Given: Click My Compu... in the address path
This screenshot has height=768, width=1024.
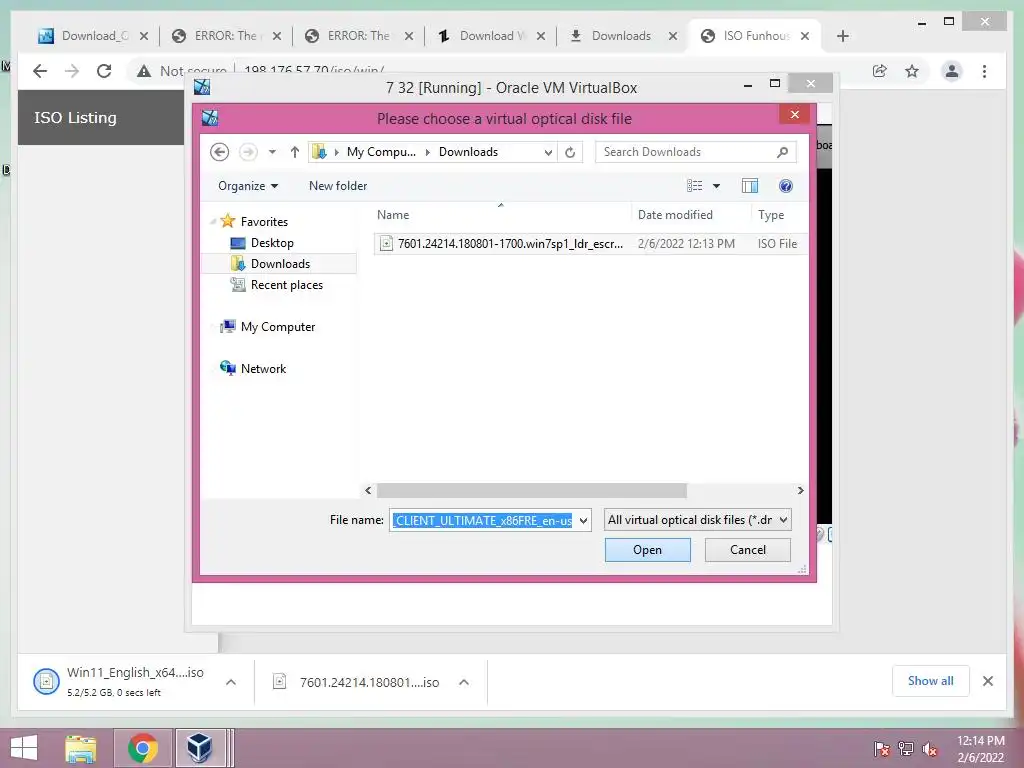Looking at the screenshot, I should click(381, 152).
